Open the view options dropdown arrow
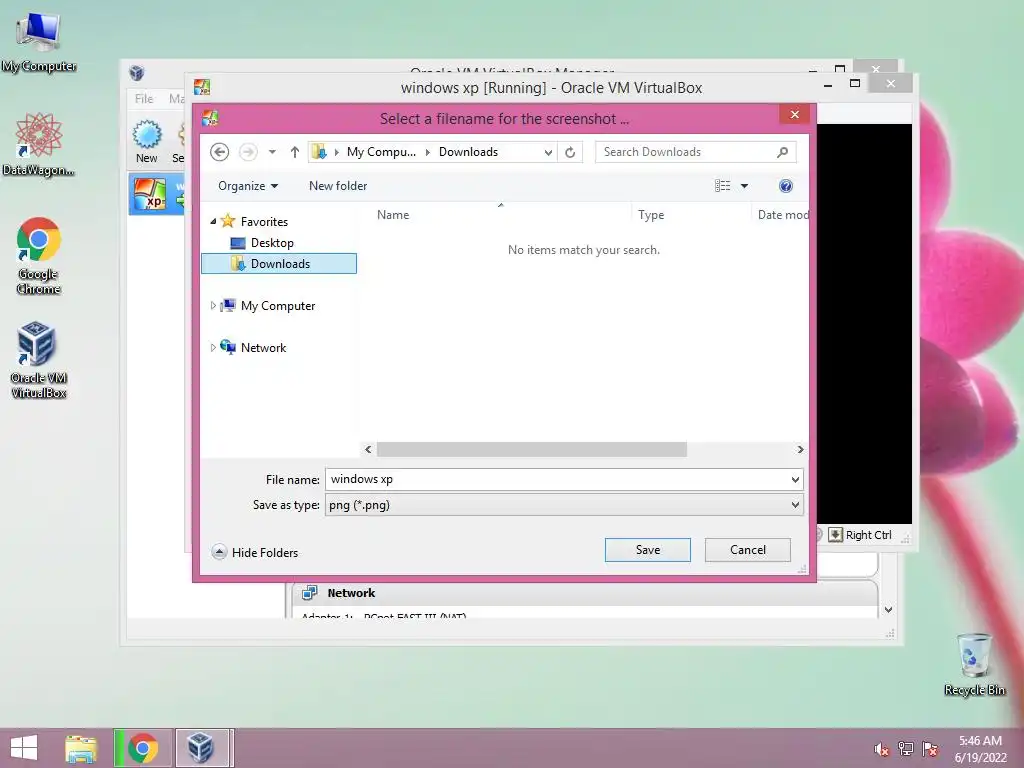 pyautogui.click(x=744, y=186)
